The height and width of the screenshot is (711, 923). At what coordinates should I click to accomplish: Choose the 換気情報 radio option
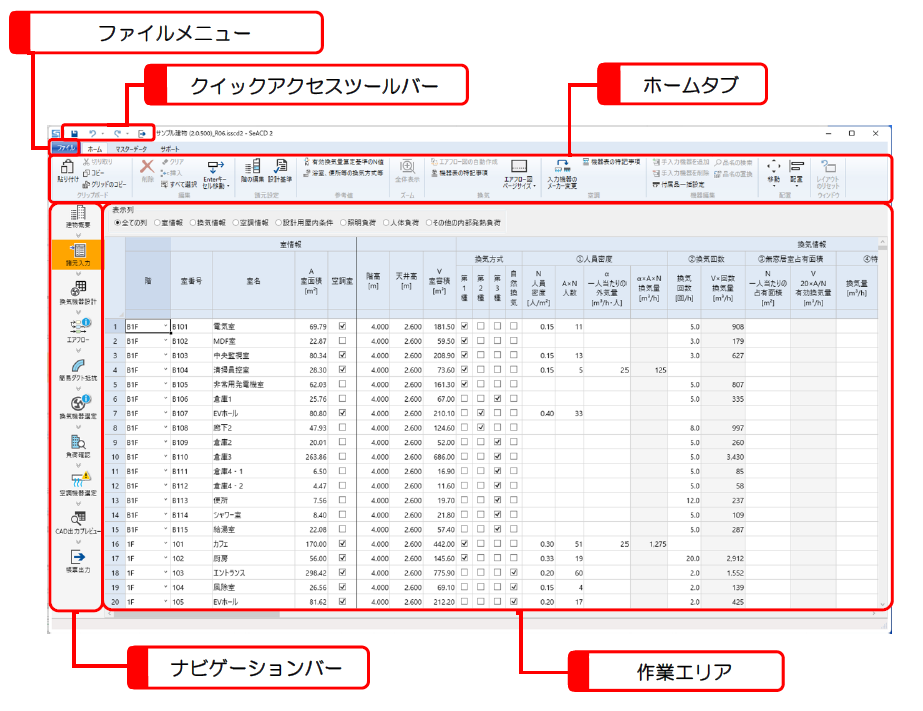pyautogui.click(x=215, y=223)
